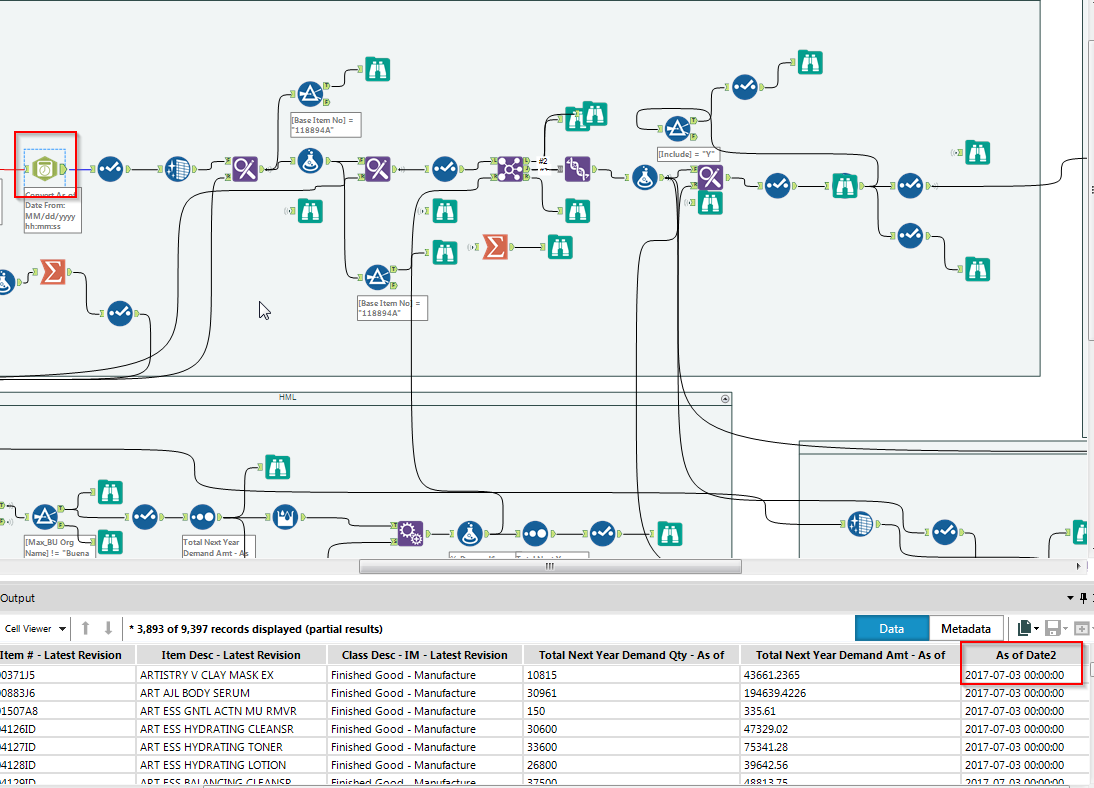Open the Output panel options chevron

pyautogui.click(x=1070, y=597)
